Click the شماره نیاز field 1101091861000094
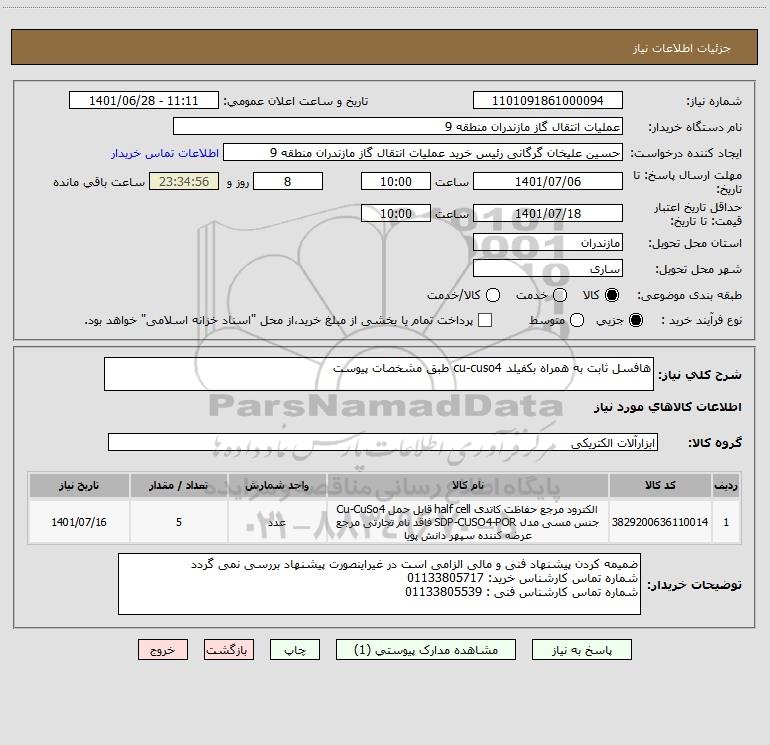770x745 pixels. [x=548, y=100]
